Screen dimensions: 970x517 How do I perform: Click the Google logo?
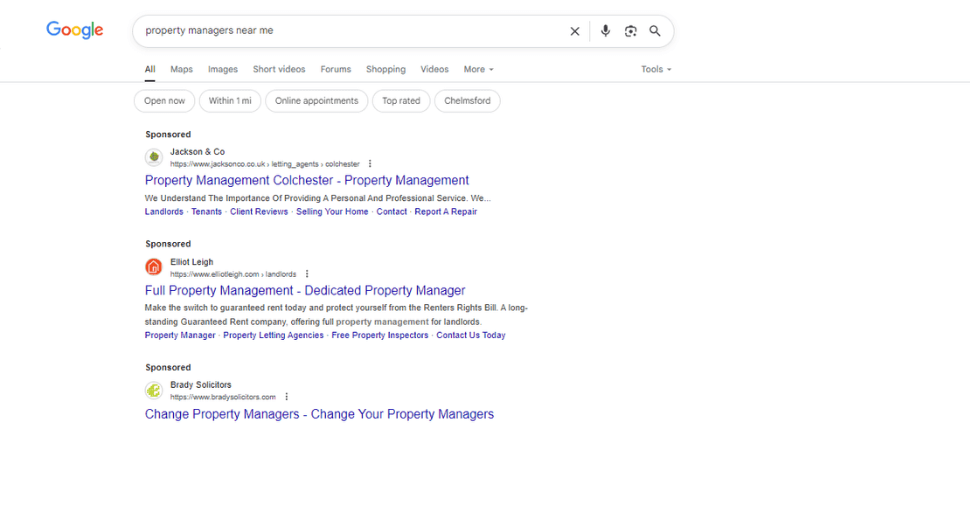tap(75, 30)
